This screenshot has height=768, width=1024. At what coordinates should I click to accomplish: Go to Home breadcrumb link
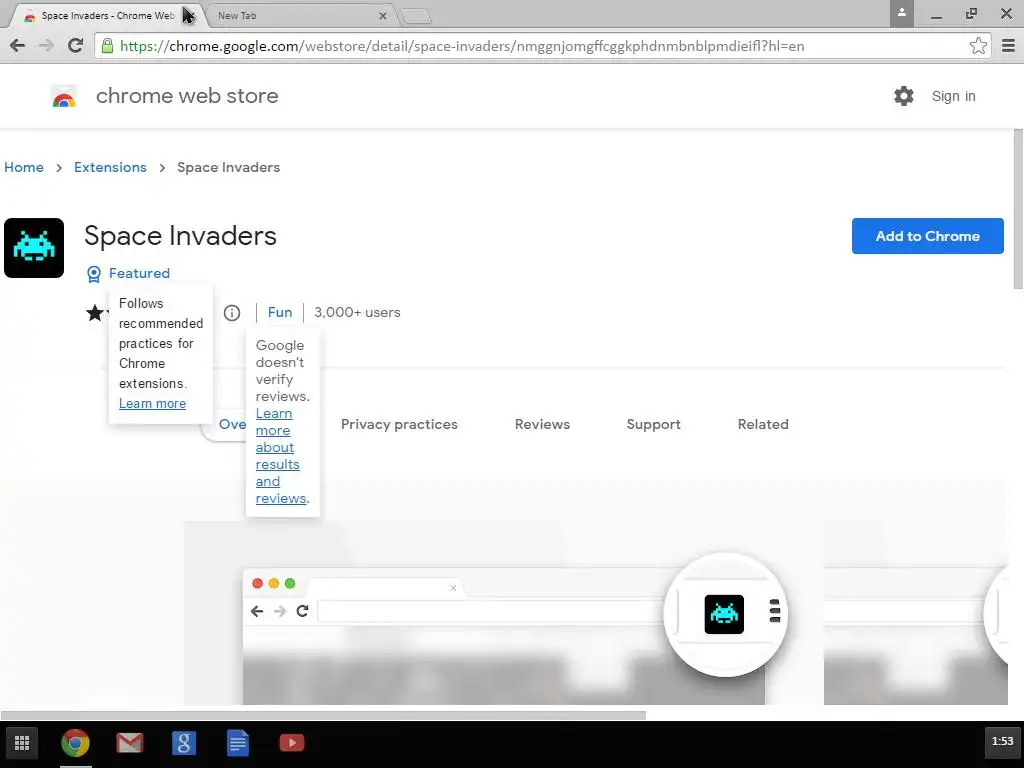coord(24,167)
